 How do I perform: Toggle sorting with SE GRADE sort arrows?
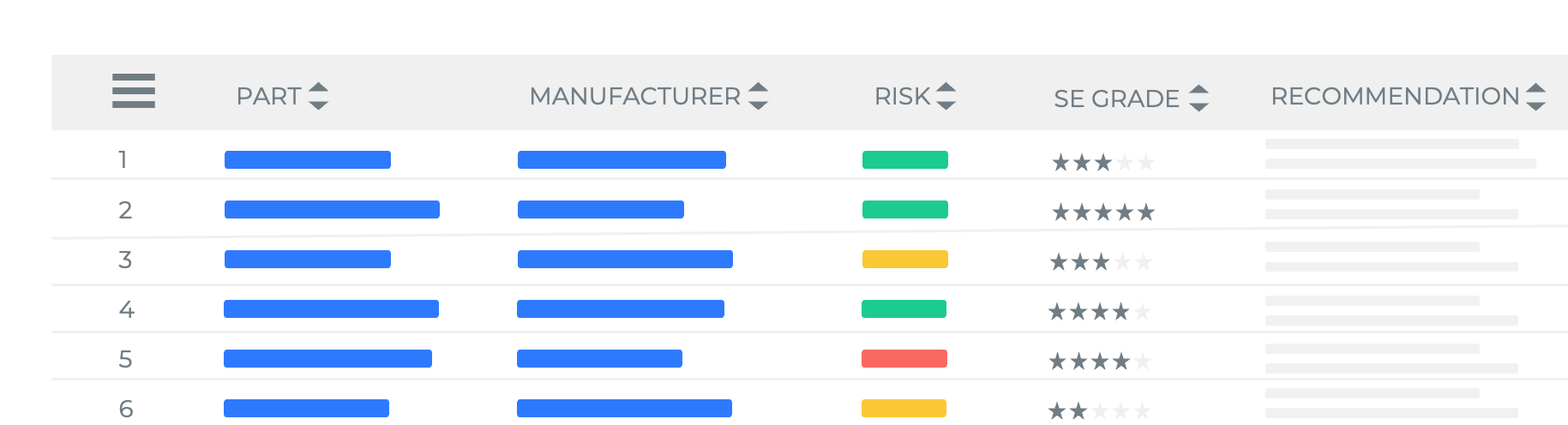click(x=1199, y=99)
